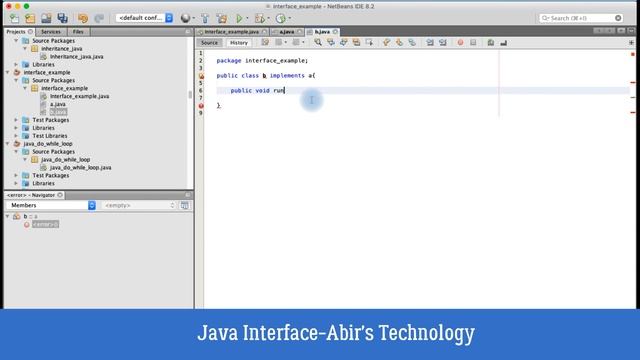The image size is (640, 360).
Task: Click the Build Project hammer icon
Action: coord(205,18)
